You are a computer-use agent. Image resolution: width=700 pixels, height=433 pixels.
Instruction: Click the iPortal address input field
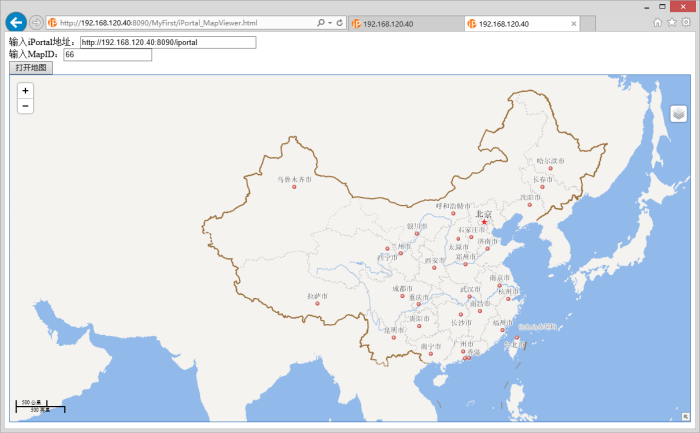point(168,42)
